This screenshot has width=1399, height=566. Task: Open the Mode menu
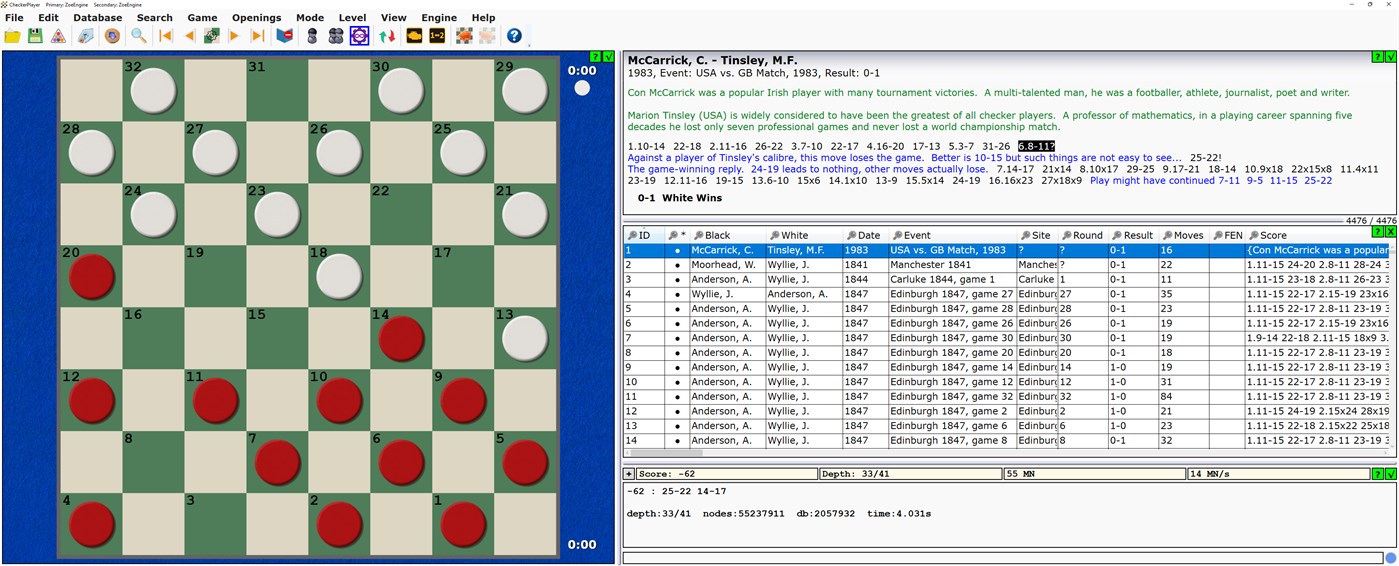(x=310, y=17)
